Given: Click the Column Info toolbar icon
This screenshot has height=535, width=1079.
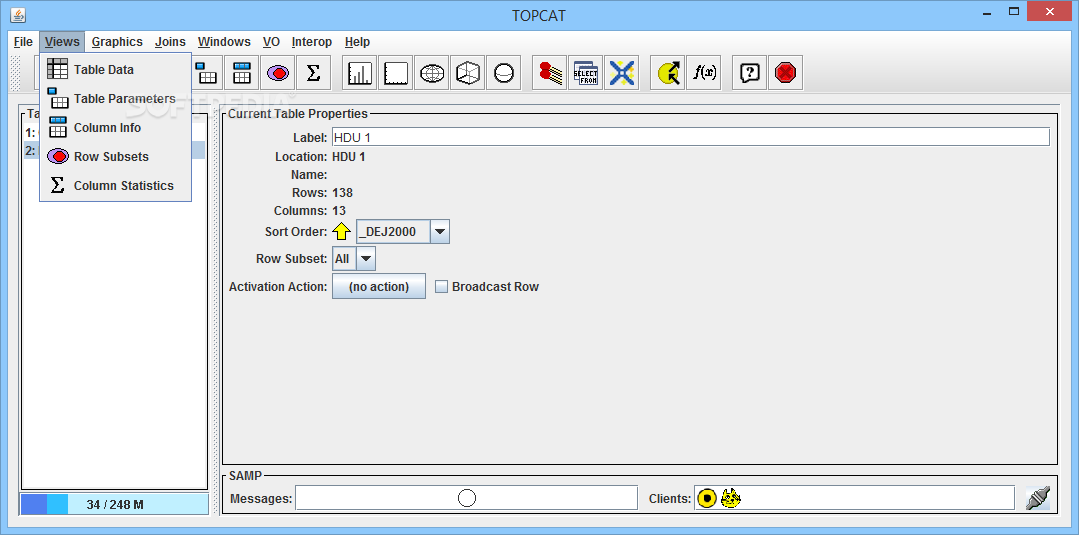Looking at the screenshot, I should [242, 73].
